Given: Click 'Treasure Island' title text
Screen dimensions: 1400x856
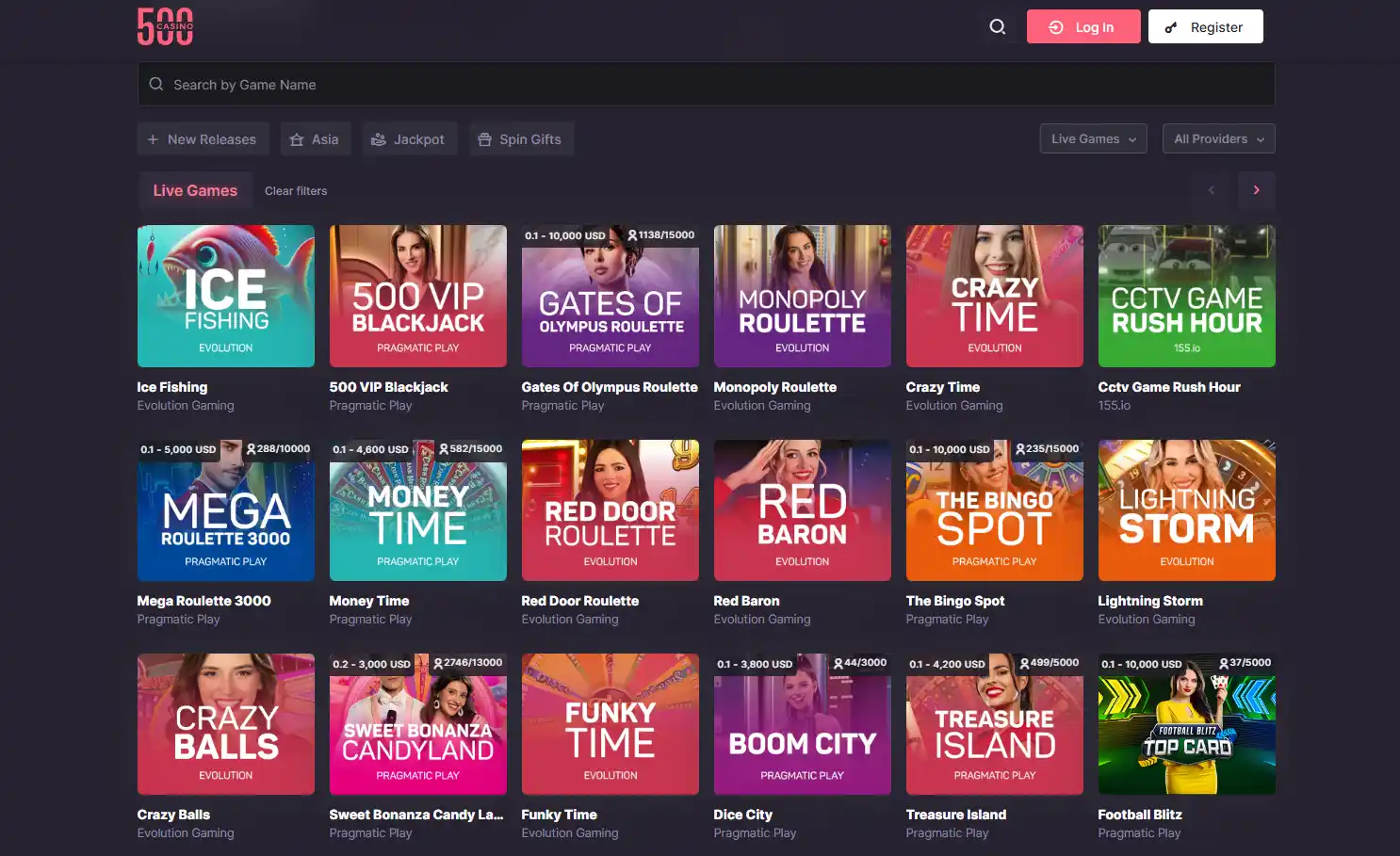Looking at the screenshot, I should pos(956,815).
